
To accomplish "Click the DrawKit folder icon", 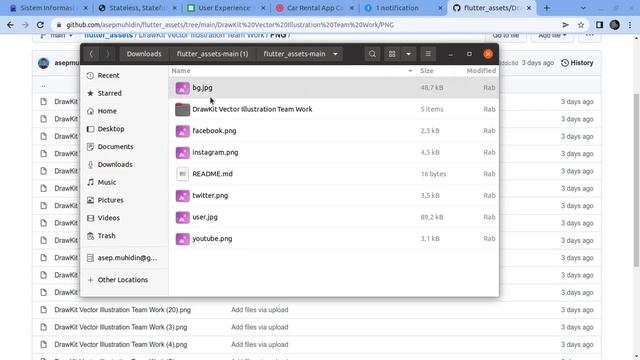I will pos(182,109).
